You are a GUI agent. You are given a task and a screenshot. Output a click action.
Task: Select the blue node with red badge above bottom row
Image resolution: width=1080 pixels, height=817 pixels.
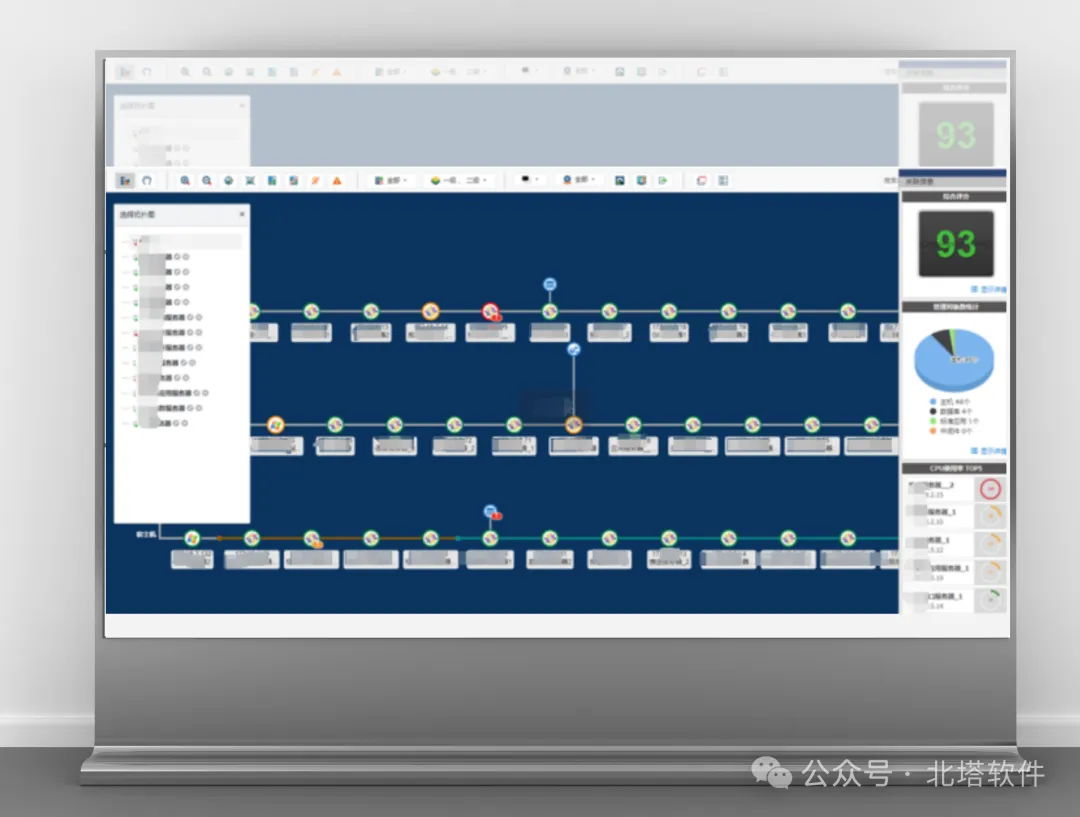tap(491, 512)
